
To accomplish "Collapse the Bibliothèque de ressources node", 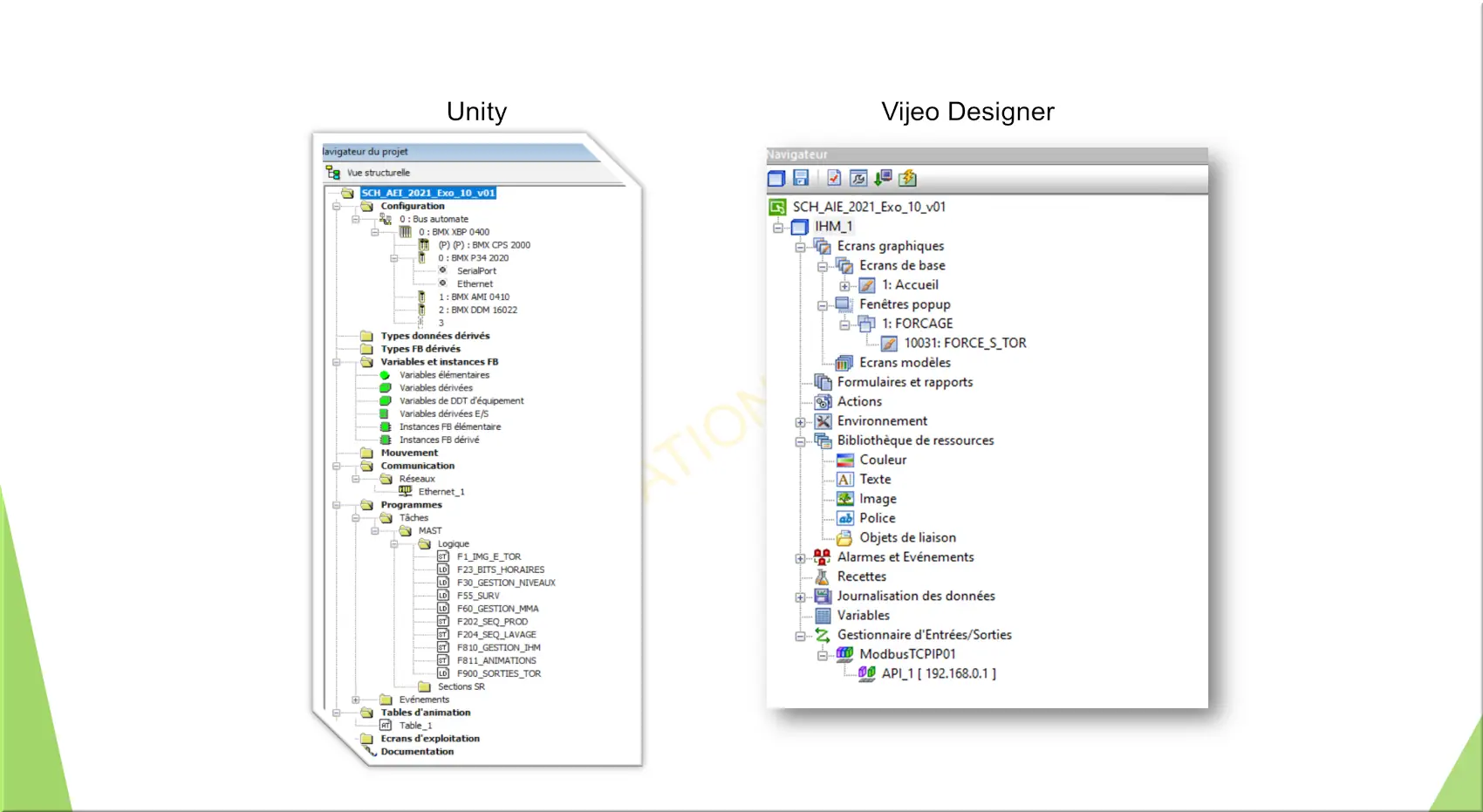I will point(800,442).
